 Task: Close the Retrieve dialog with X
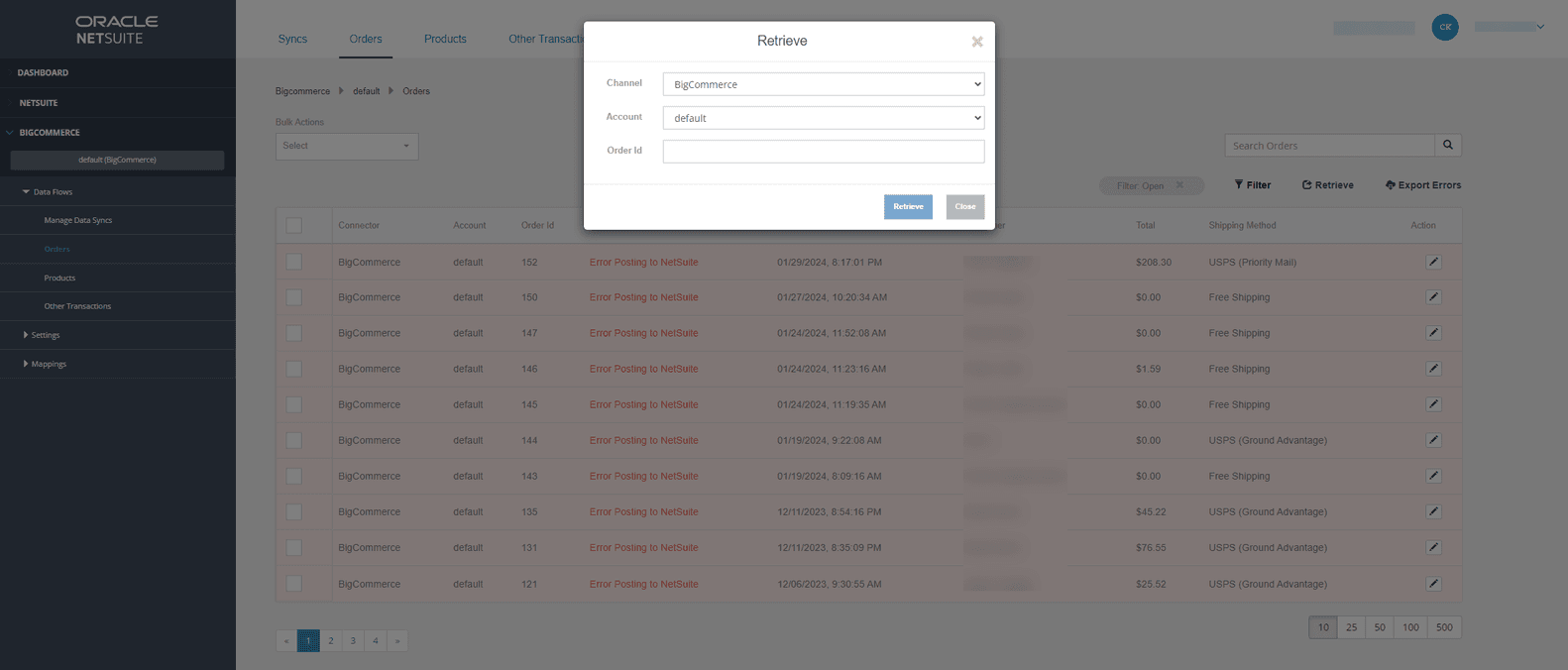pos(977,42)
